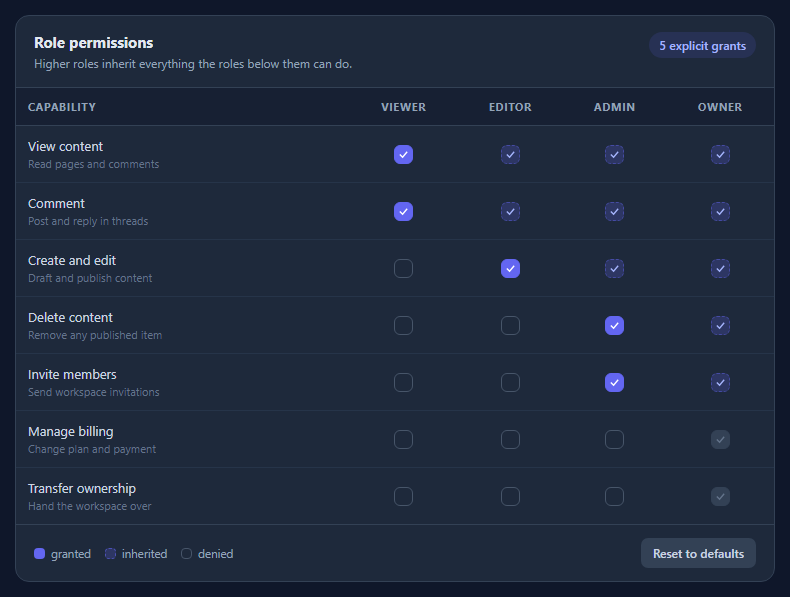Uncheck Admin permission for Delete content
Image resolution: width=790 pixels, height=597 pixels.
(x=614, y=325)
